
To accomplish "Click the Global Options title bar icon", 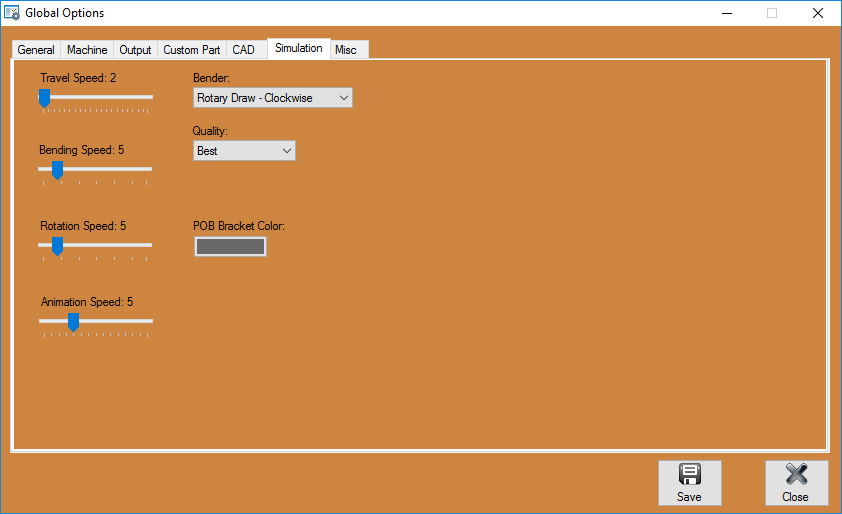I will [x=12, y=13].
